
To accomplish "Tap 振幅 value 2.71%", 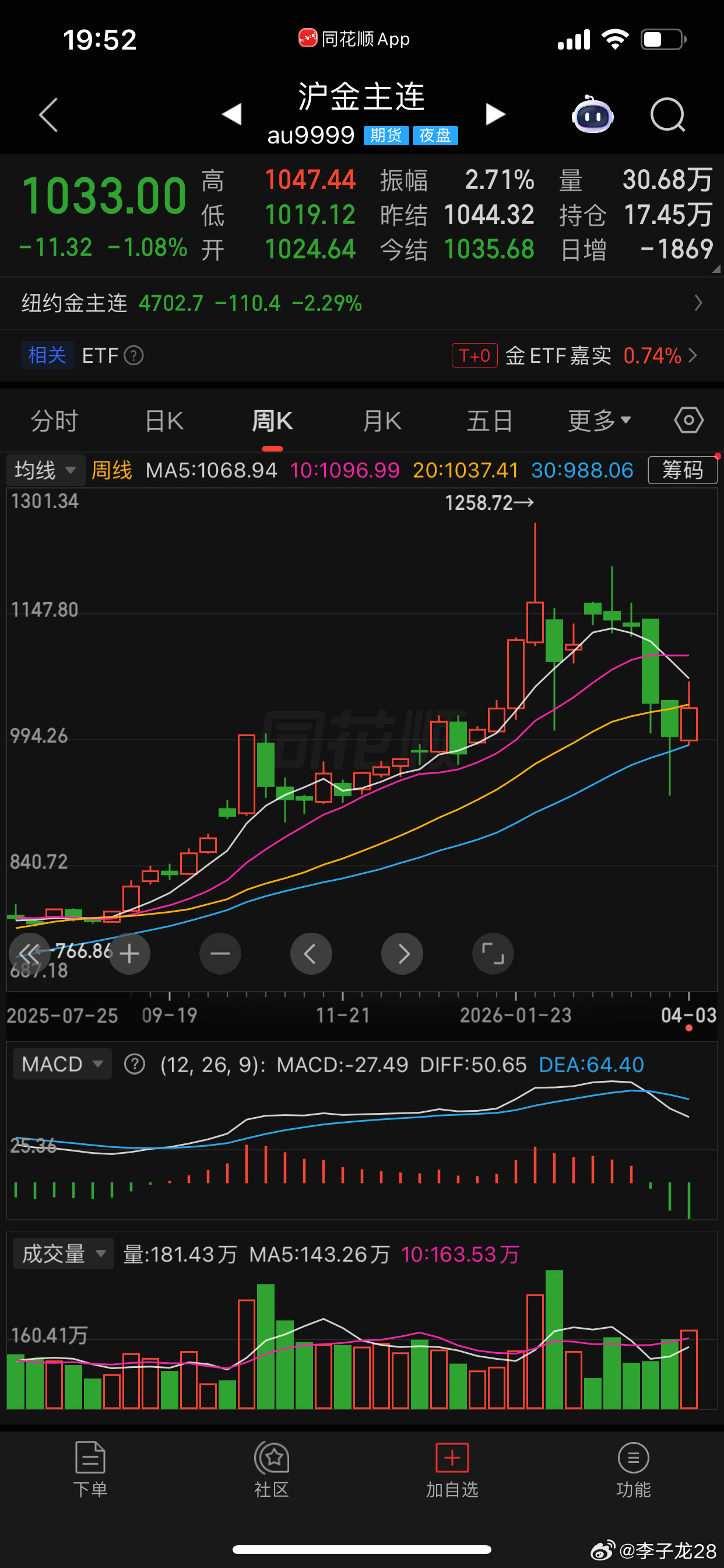I will (x=500, y=180).
